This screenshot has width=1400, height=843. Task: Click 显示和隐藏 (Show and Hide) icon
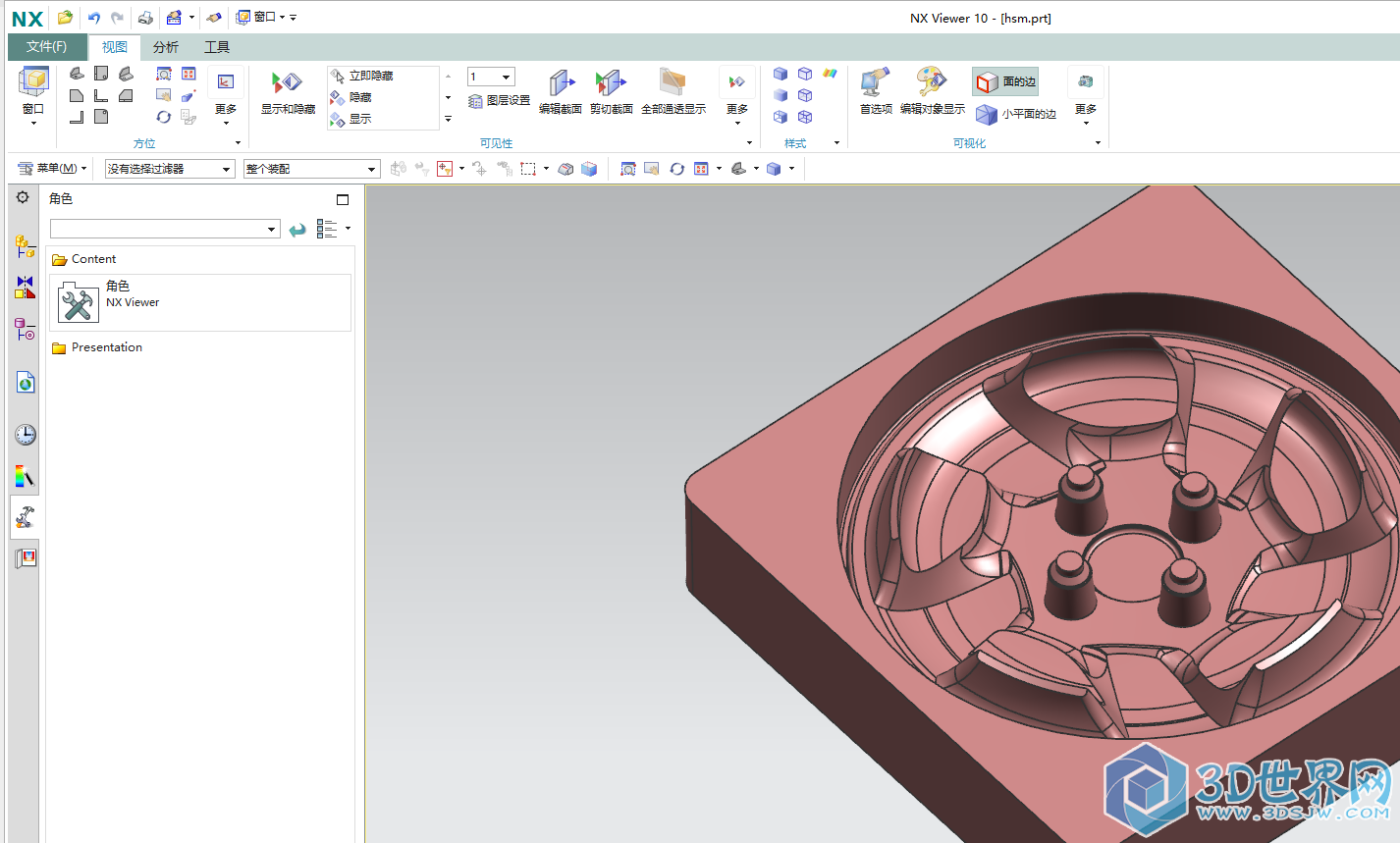pos(288,82)
